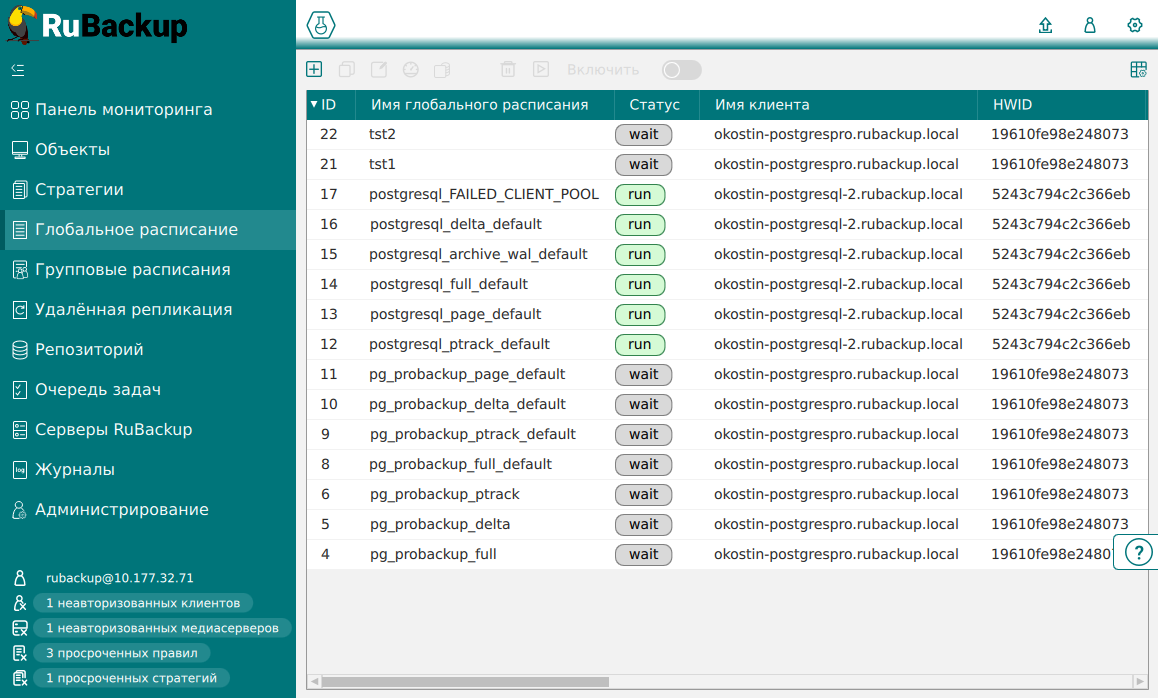Select pg_probackup_full_default row
Viewport: 1158px width, 698px height.
tap(727, 465)
